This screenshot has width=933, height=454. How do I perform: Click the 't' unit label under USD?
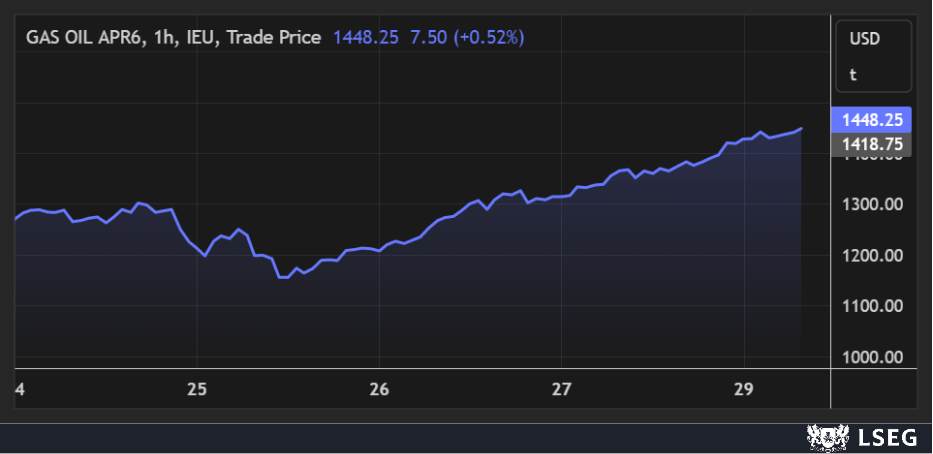(x=853, y=74)
